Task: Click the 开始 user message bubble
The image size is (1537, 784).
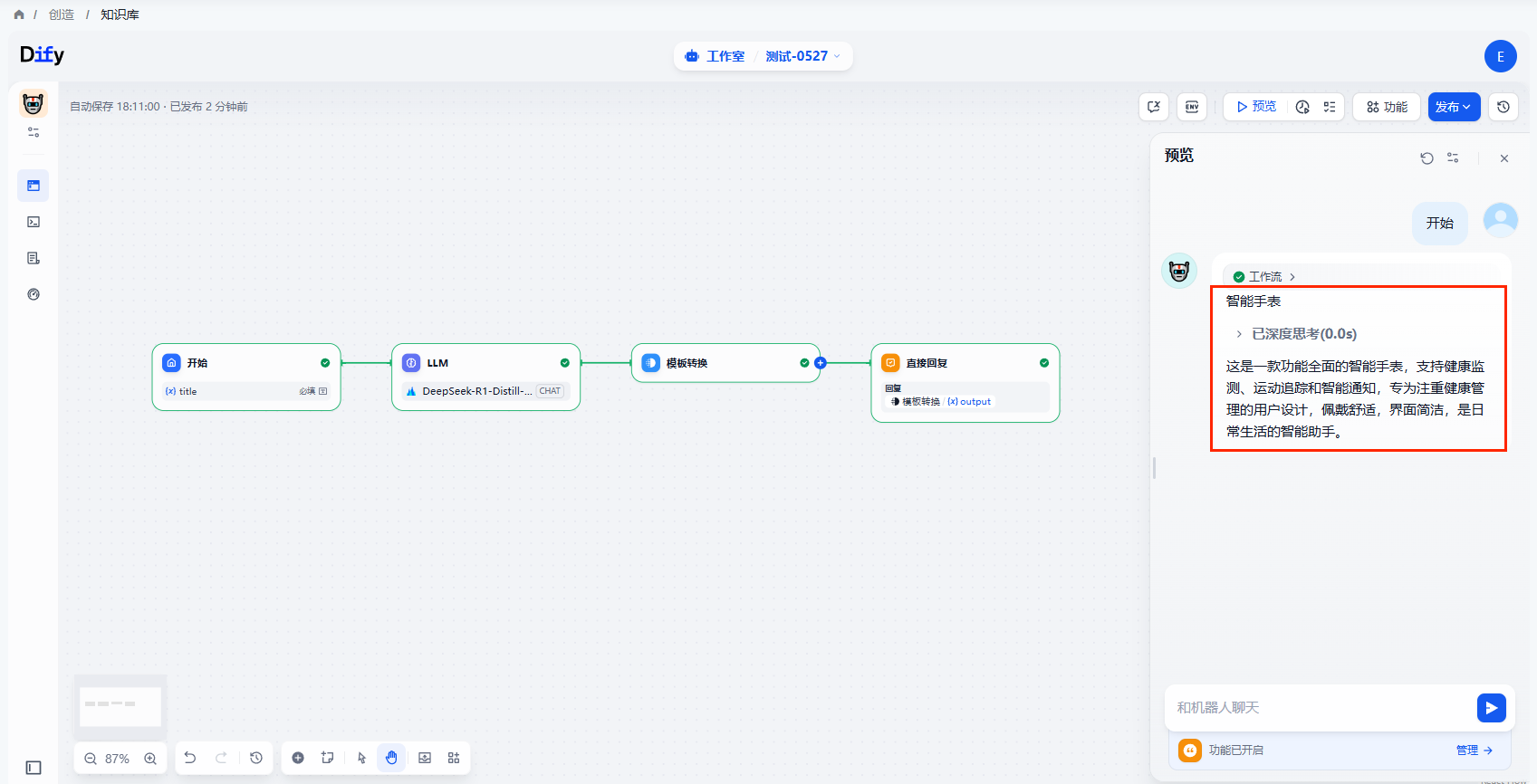Action: tap(1439, 223)
